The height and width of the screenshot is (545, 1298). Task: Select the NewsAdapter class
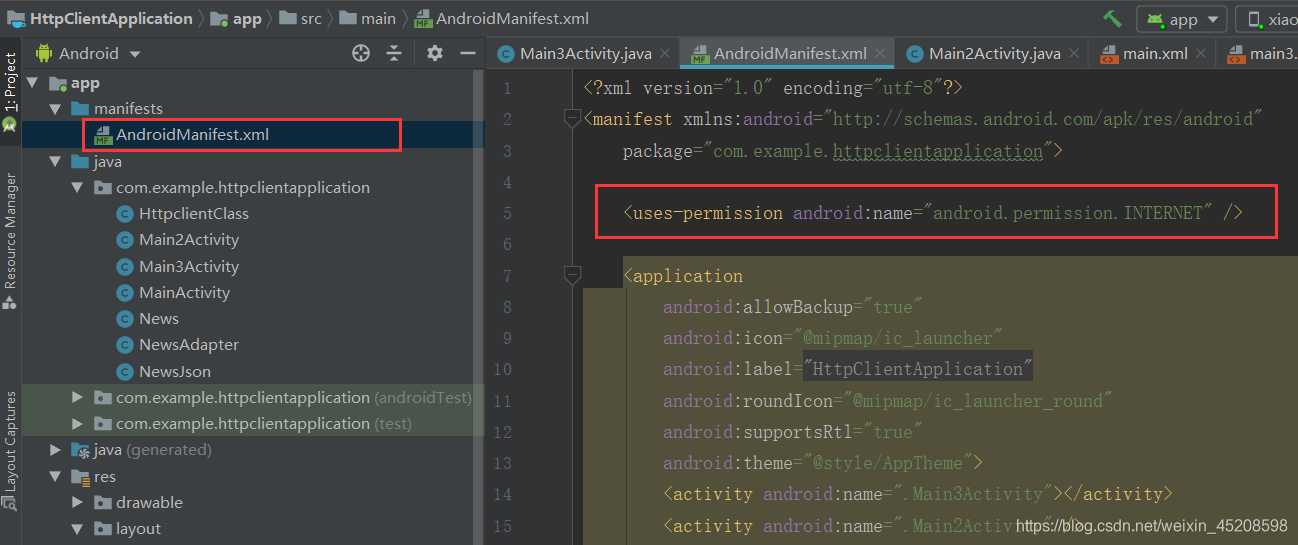[189, 344]
